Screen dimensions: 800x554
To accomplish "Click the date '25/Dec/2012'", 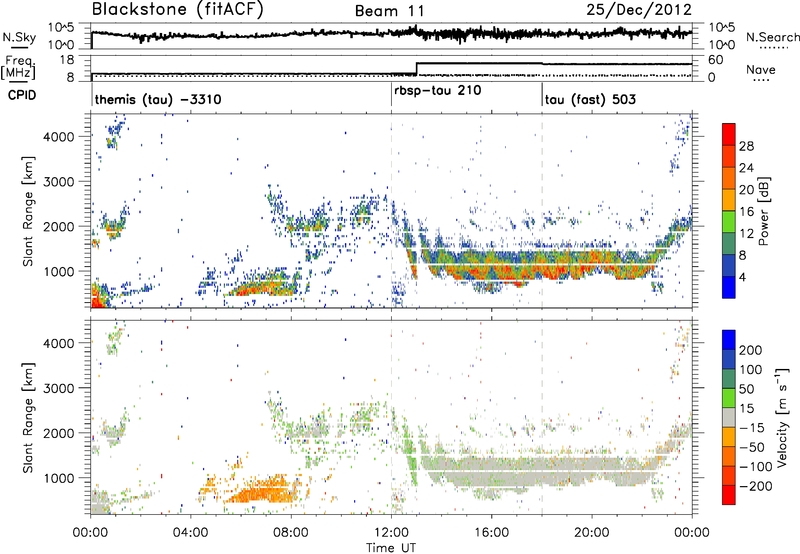I will click(639, 10).
